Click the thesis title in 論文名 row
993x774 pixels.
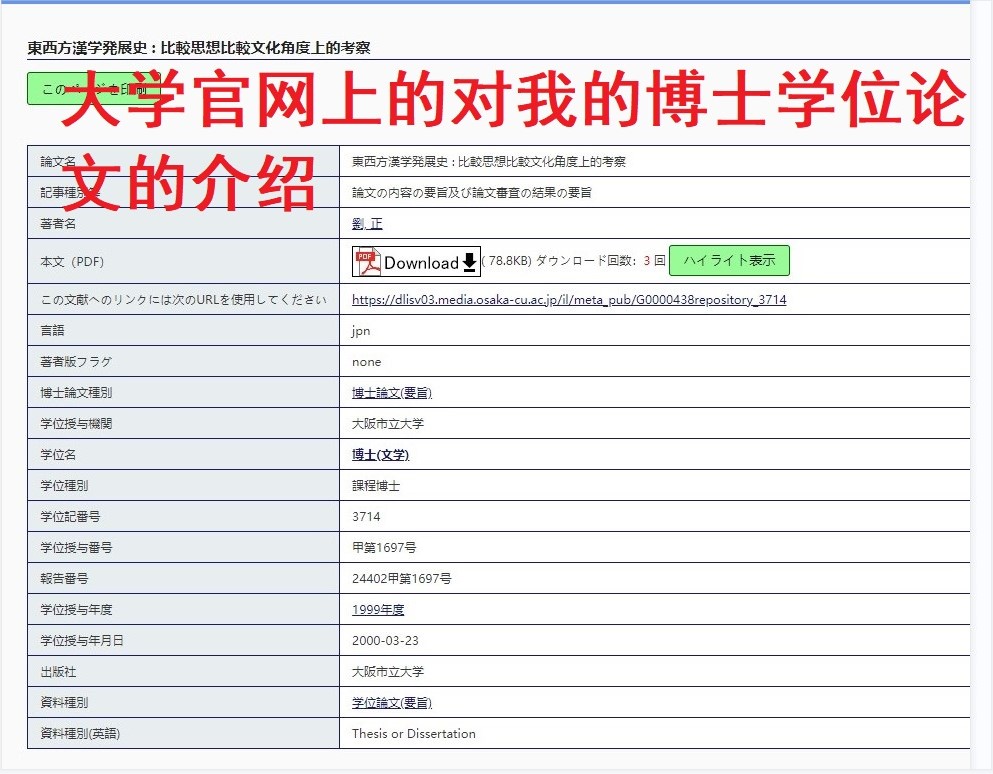click(x=489, y=162)
